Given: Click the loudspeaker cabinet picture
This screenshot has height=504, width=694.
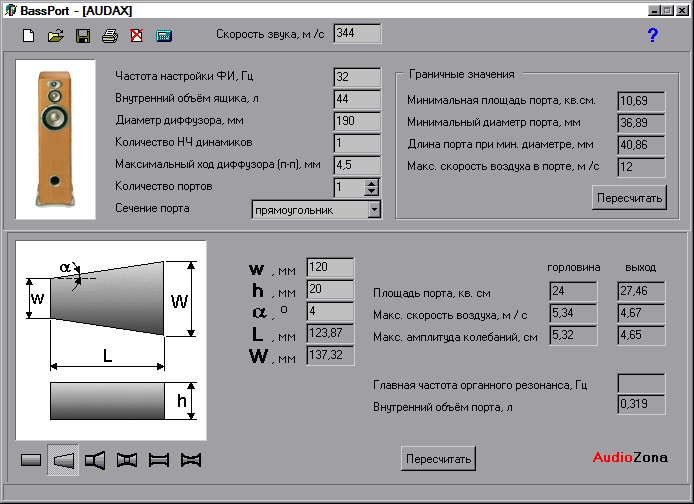Looking at the screenshot, I should 55,139.
